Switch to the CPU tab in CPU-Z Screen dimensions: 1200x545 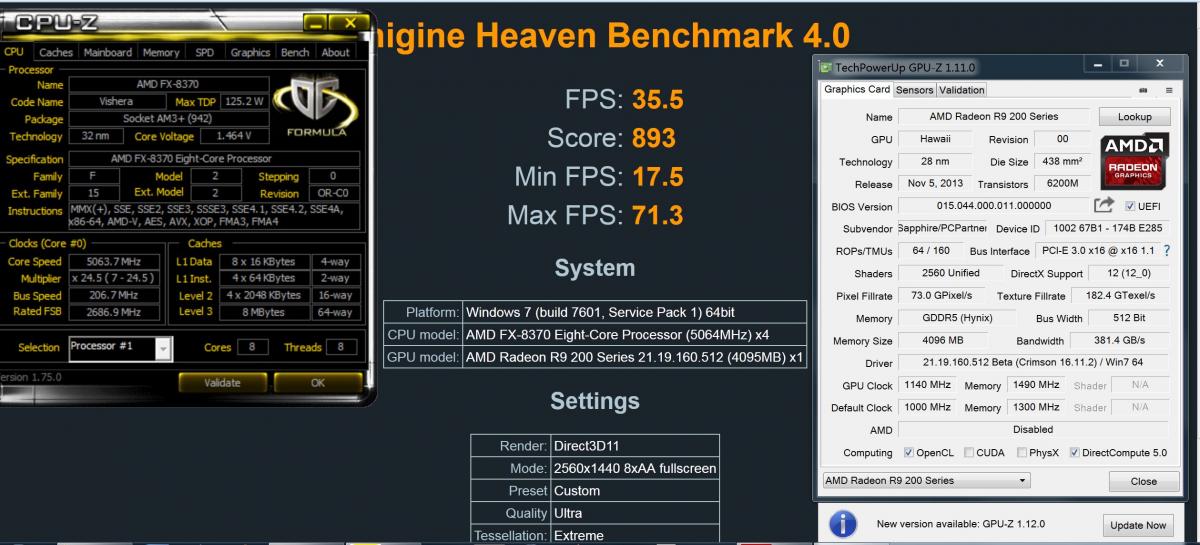[15, 52]
